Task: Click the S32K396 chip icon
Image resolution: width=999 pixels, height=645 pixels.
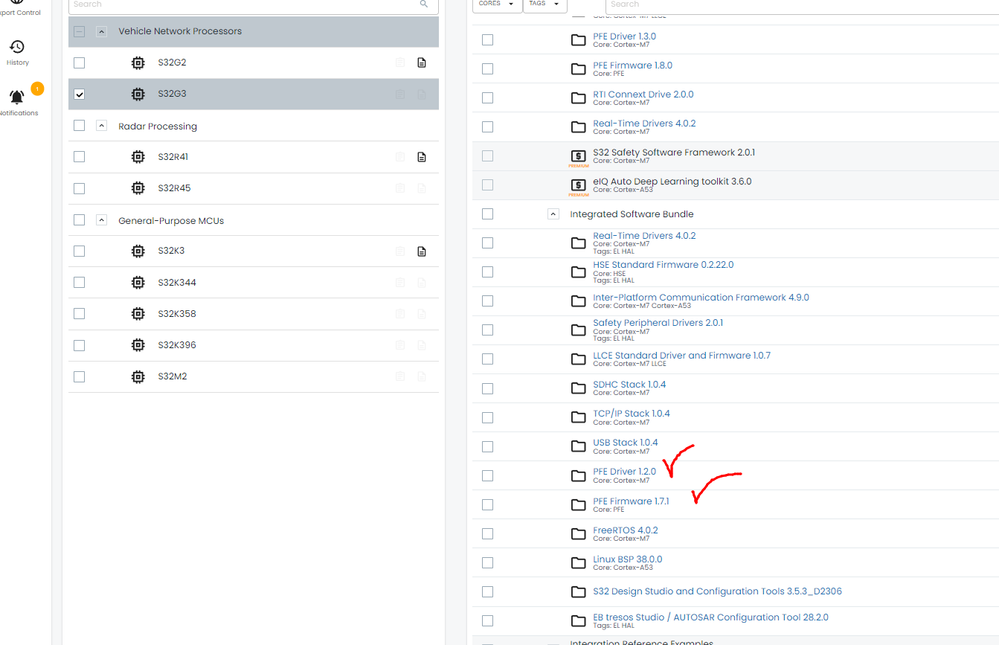Action: tap(138, 345)
